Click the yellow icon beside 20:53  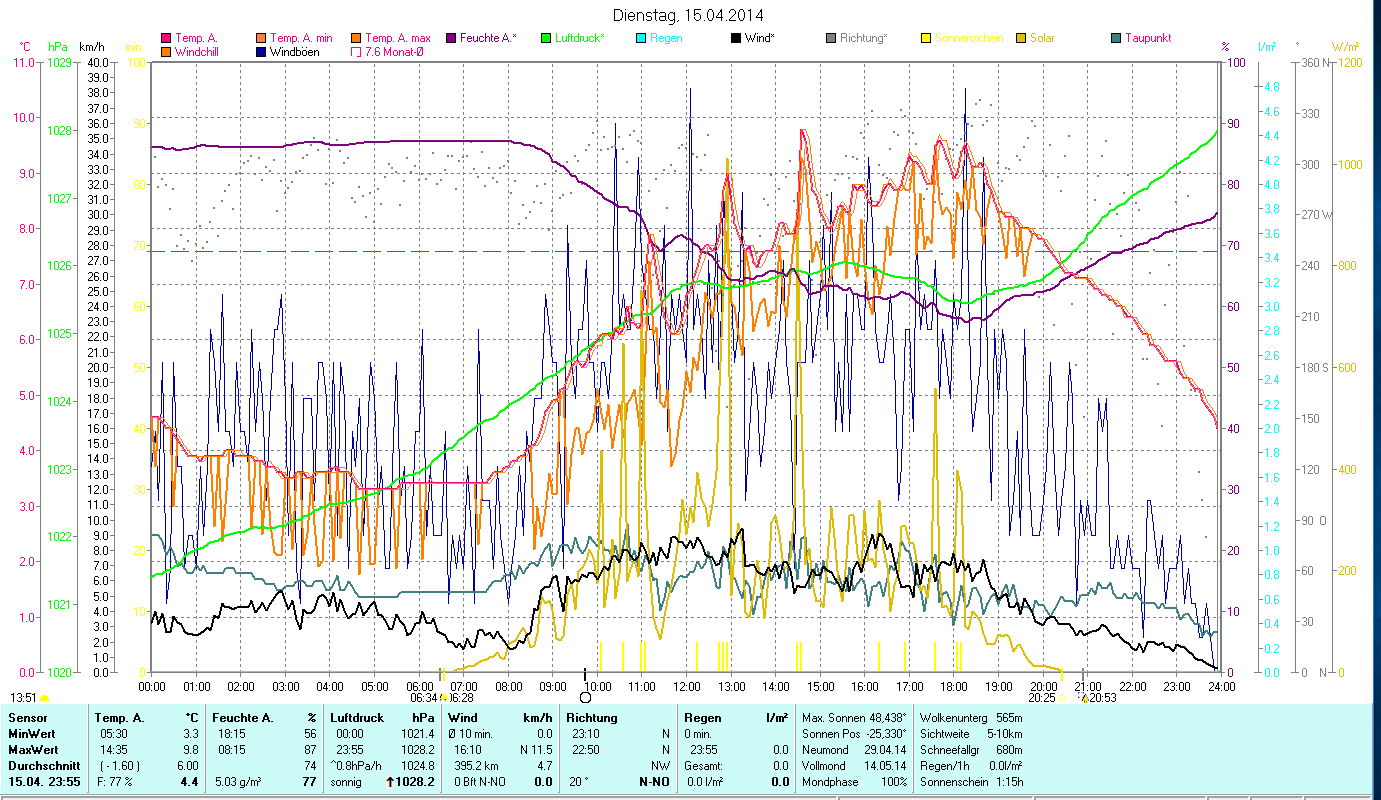point(1085,698)
